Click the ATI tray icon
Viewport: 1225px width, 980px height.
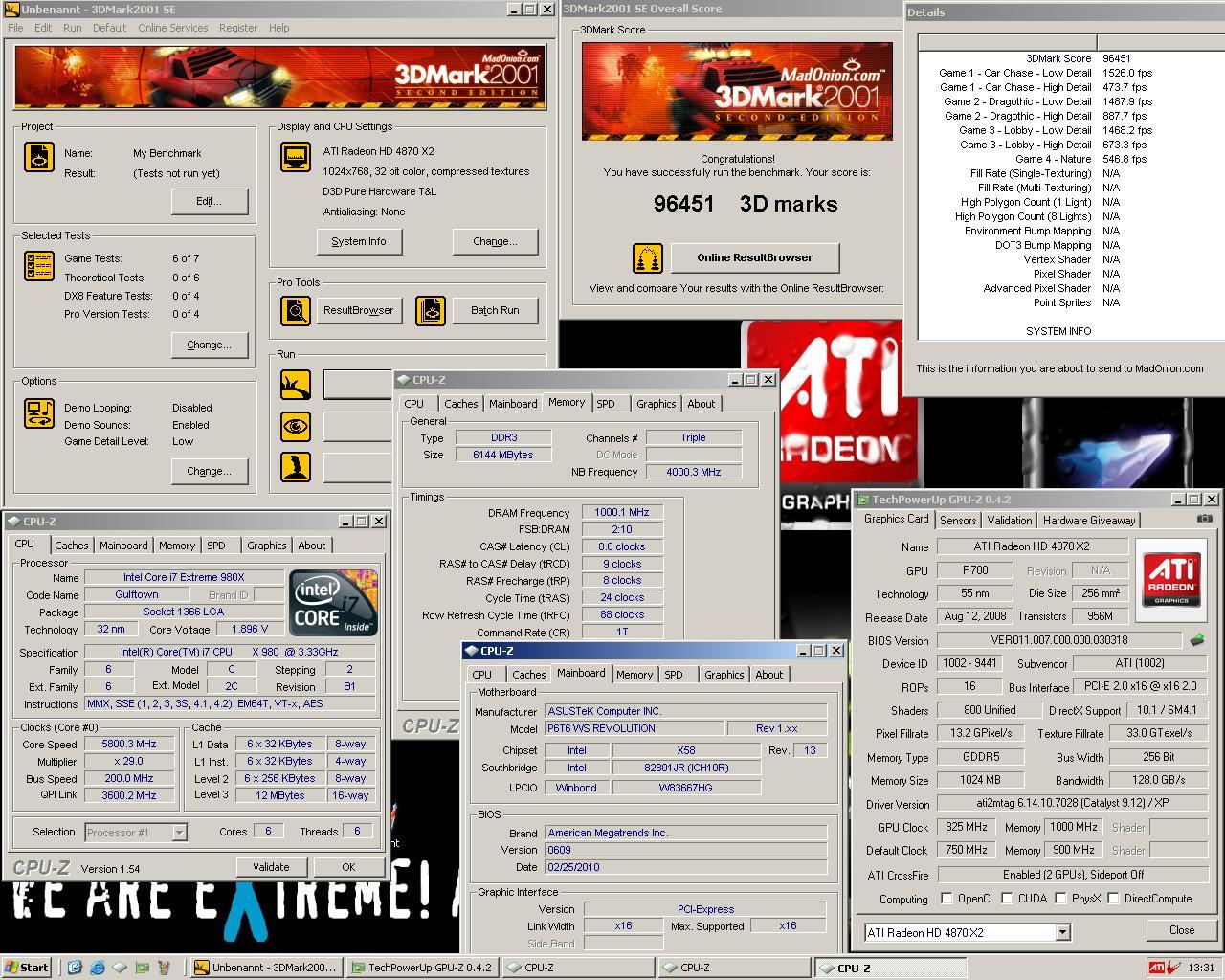tap(1157, 968)
